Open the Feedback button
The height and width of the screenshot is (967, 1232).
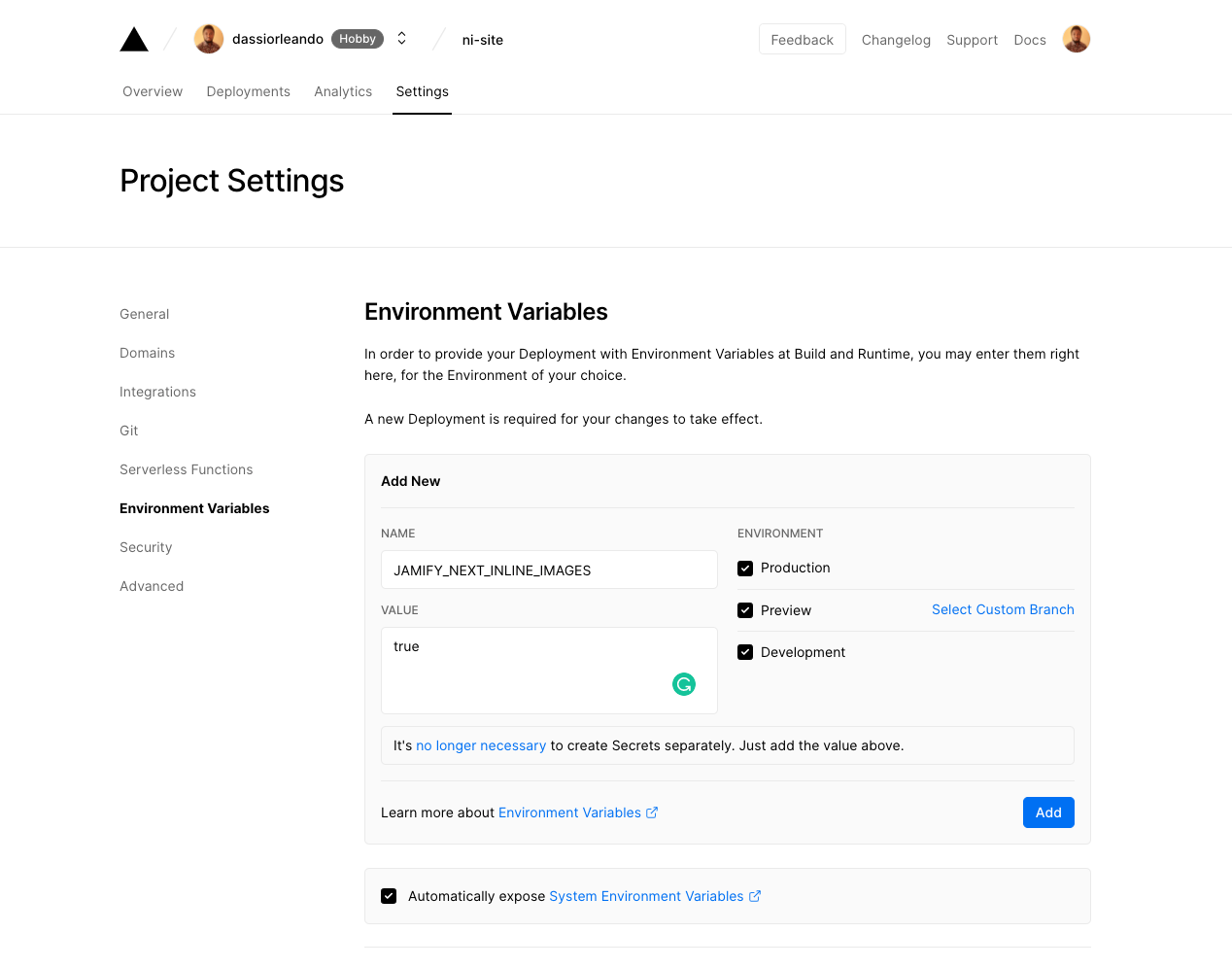(x=802, y=40)
